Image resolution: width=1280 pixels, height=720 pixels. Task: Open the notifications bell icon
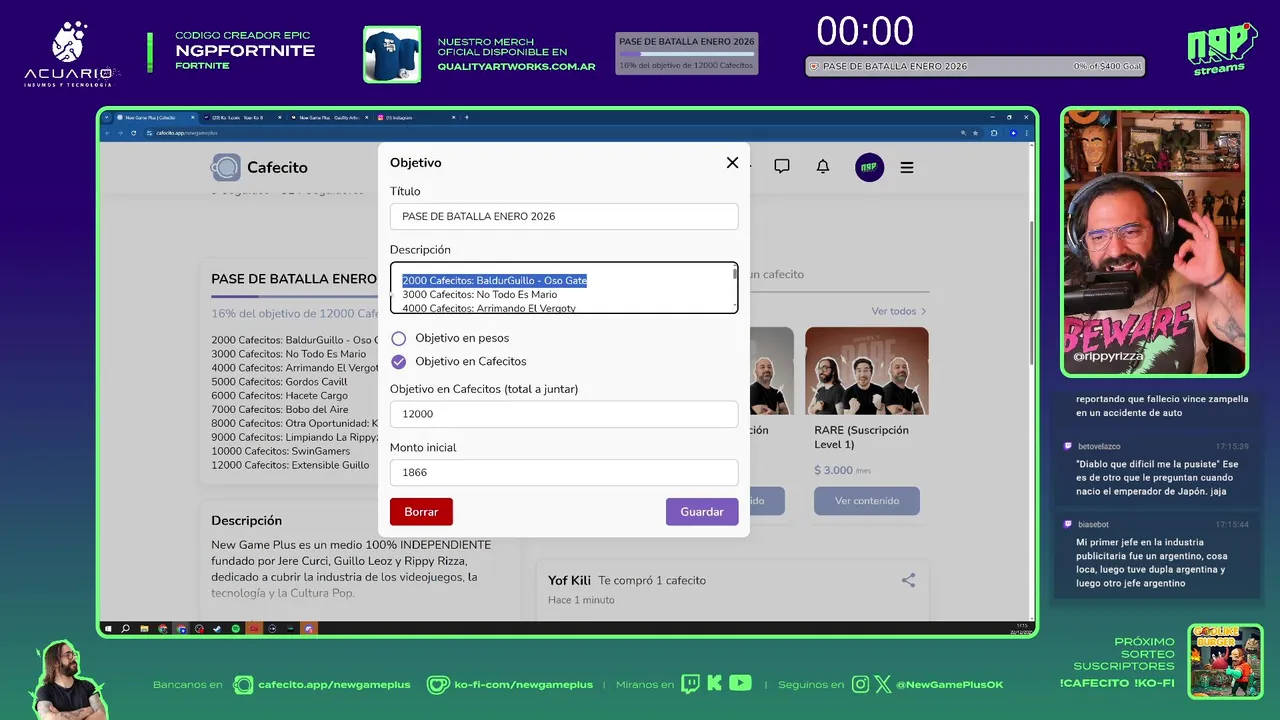tap(823, 167)
